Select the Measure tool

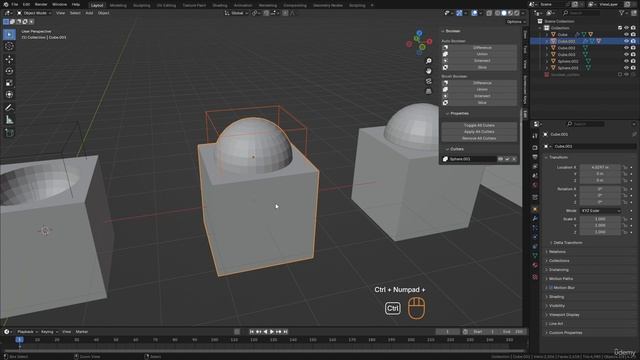point(9,120)
